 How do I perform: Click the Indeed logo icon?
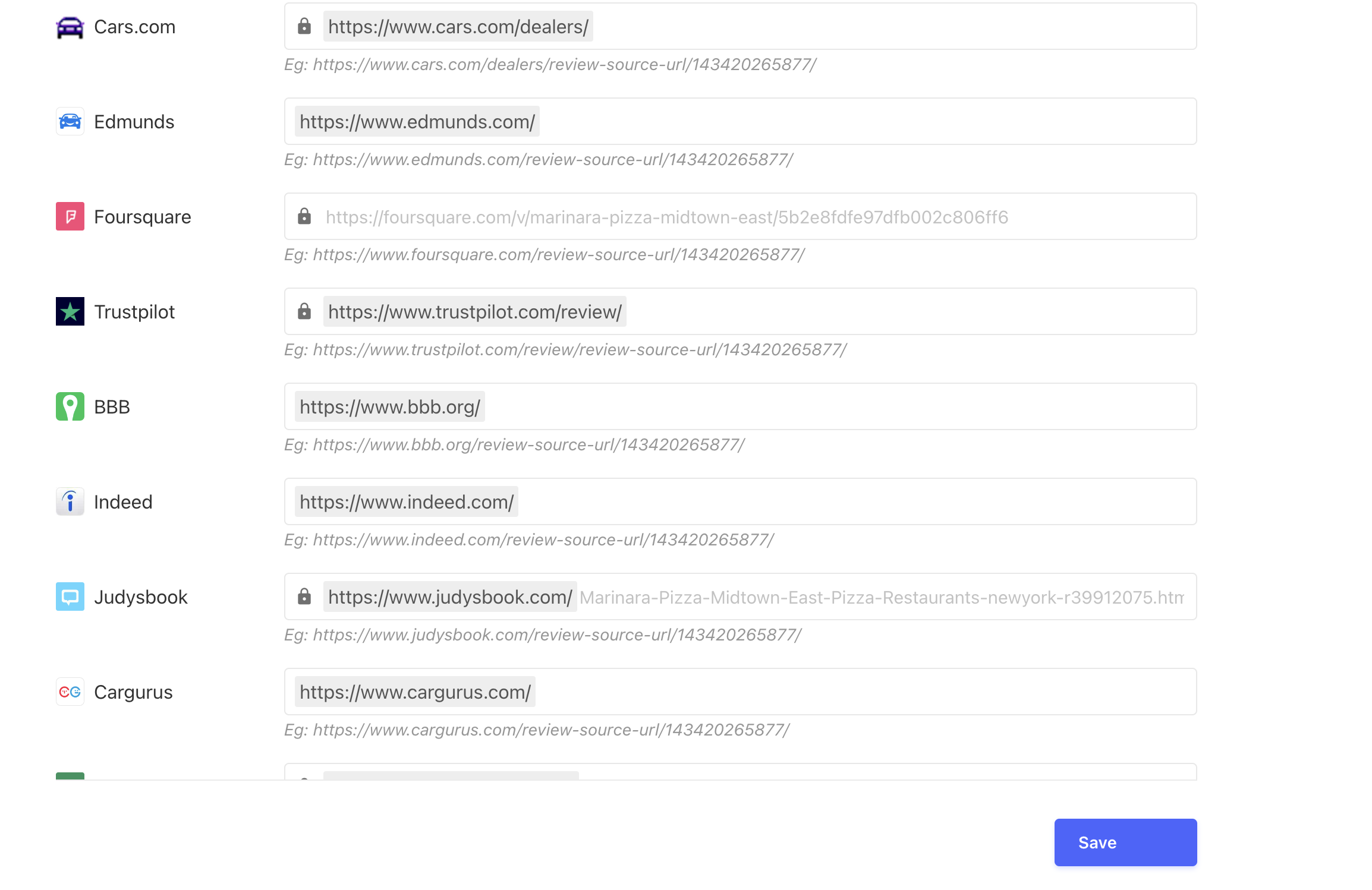[70, 502]
